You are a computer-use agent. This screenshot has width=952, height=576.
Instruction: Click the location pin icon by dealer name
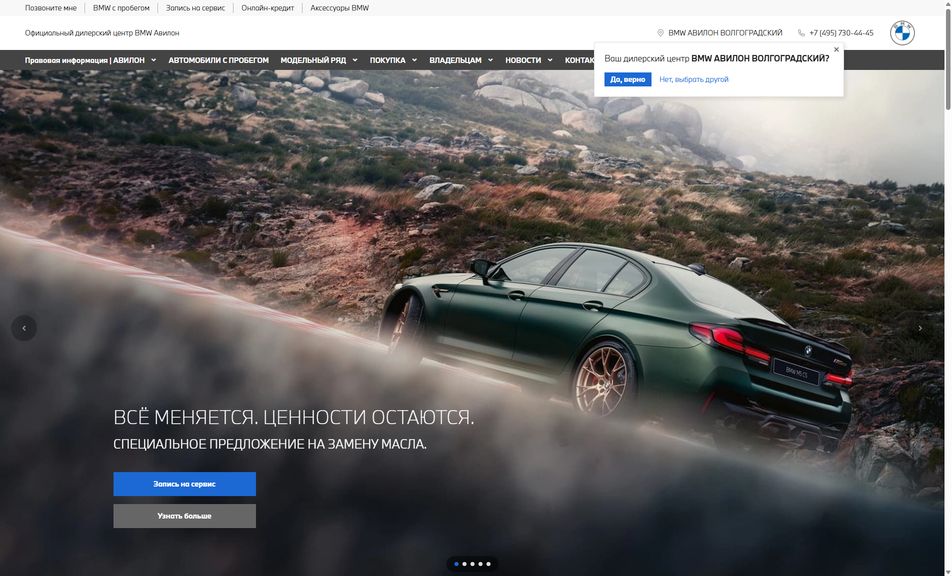pos(660,33)
